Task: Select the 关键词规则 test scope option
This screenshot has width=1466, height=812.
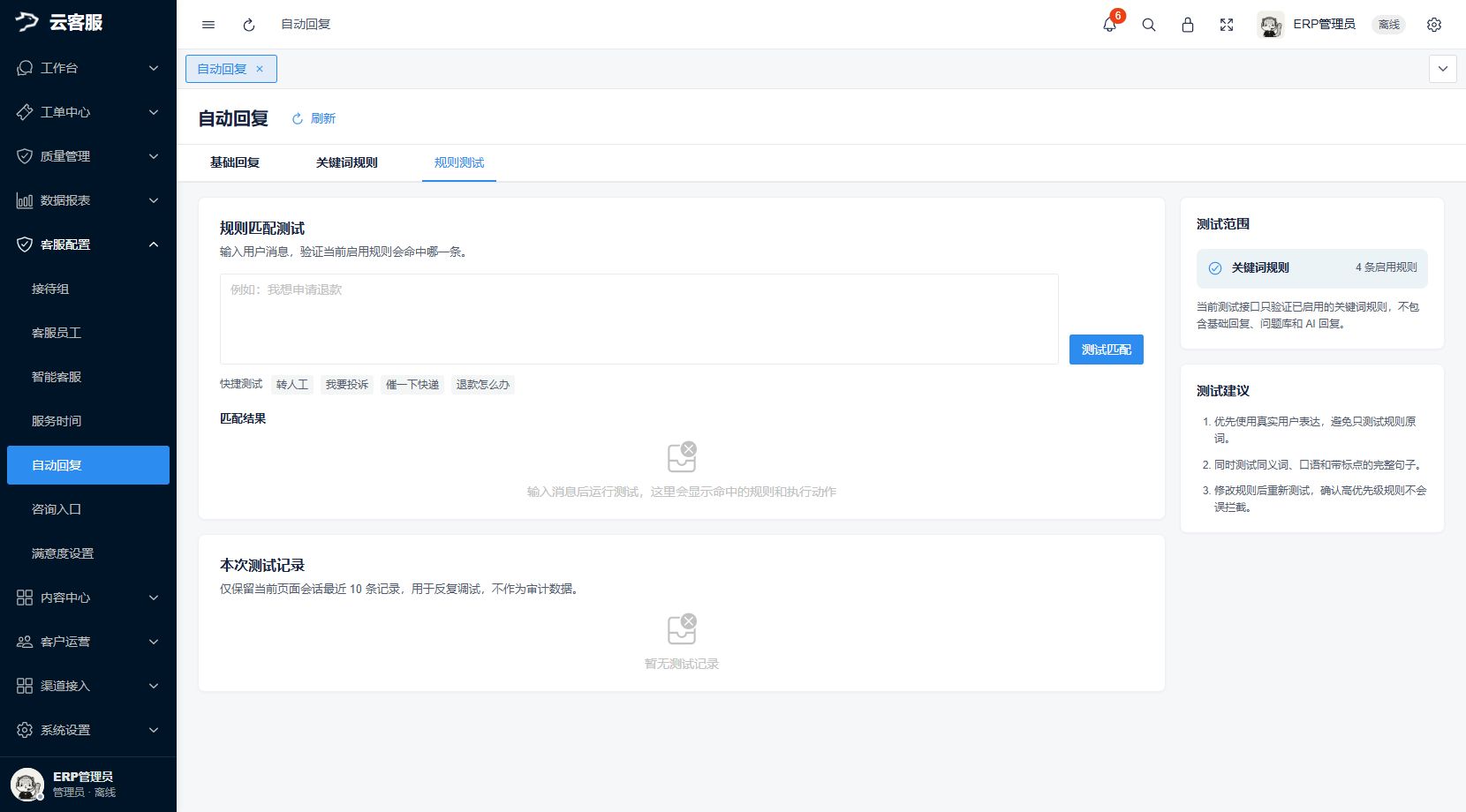Action: tap(1312, 268)
